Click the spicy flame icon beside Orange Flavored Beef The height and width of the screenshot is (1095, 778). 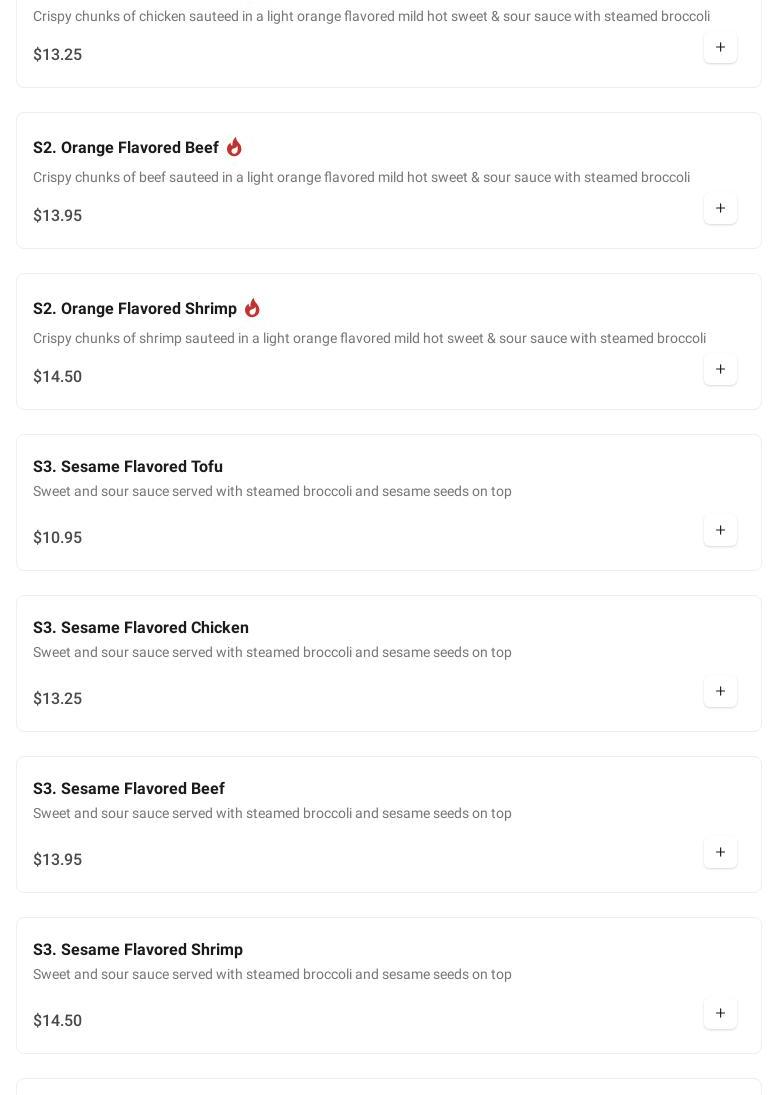pyautogui.click(x=234, y=147)
